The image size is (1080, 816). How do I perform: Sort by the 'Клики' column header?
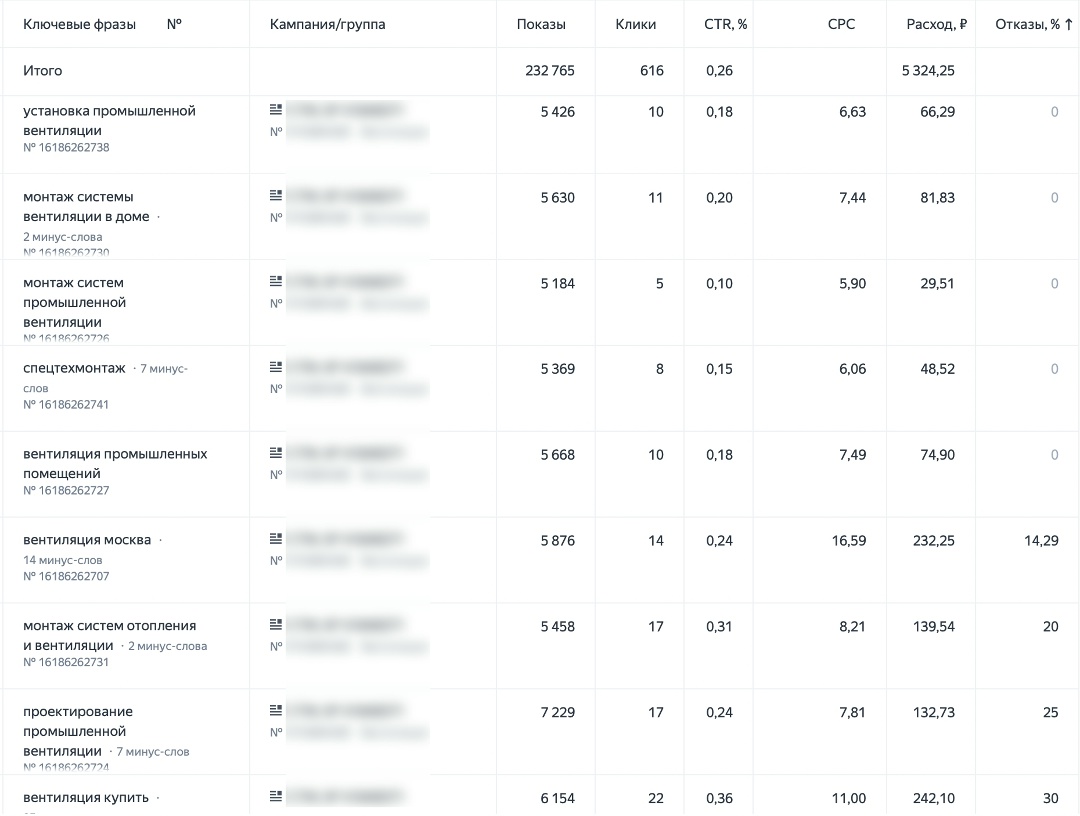636,24
